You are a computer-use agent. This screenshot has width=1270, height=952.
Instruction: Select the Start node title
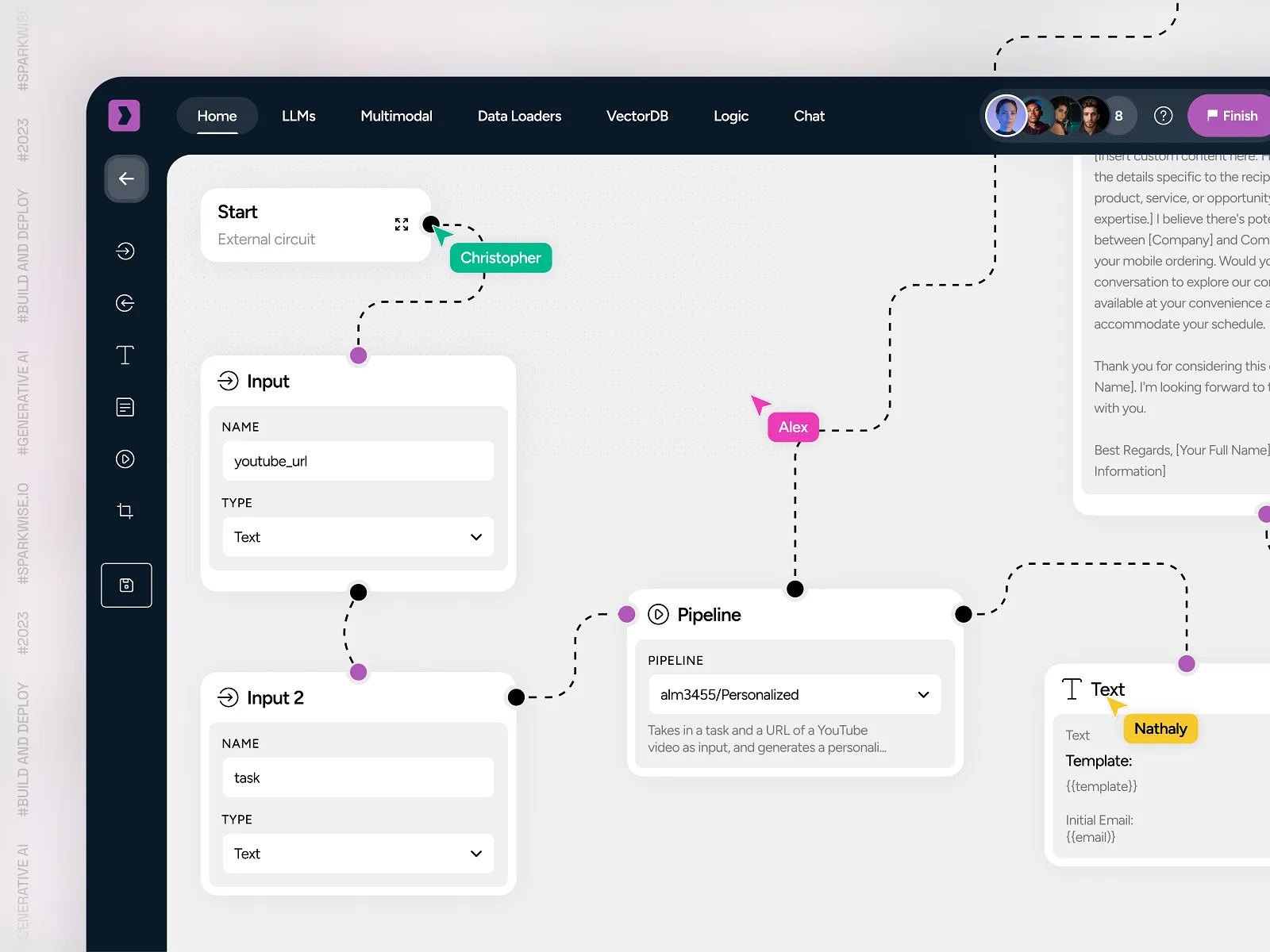point(237,212)
